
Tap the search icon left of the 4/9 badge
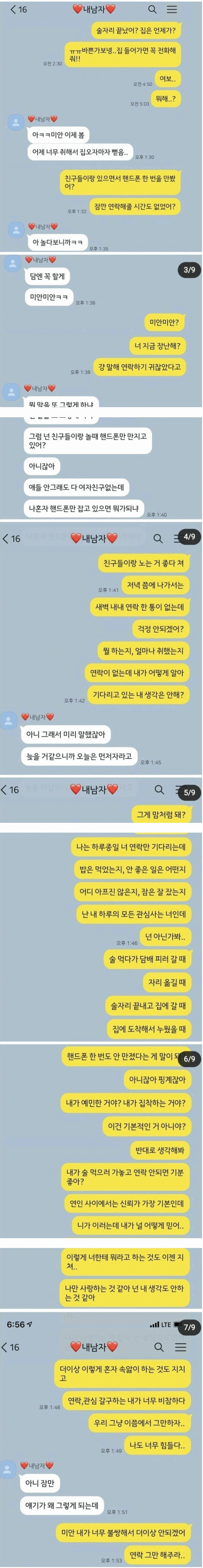point(157,538)
